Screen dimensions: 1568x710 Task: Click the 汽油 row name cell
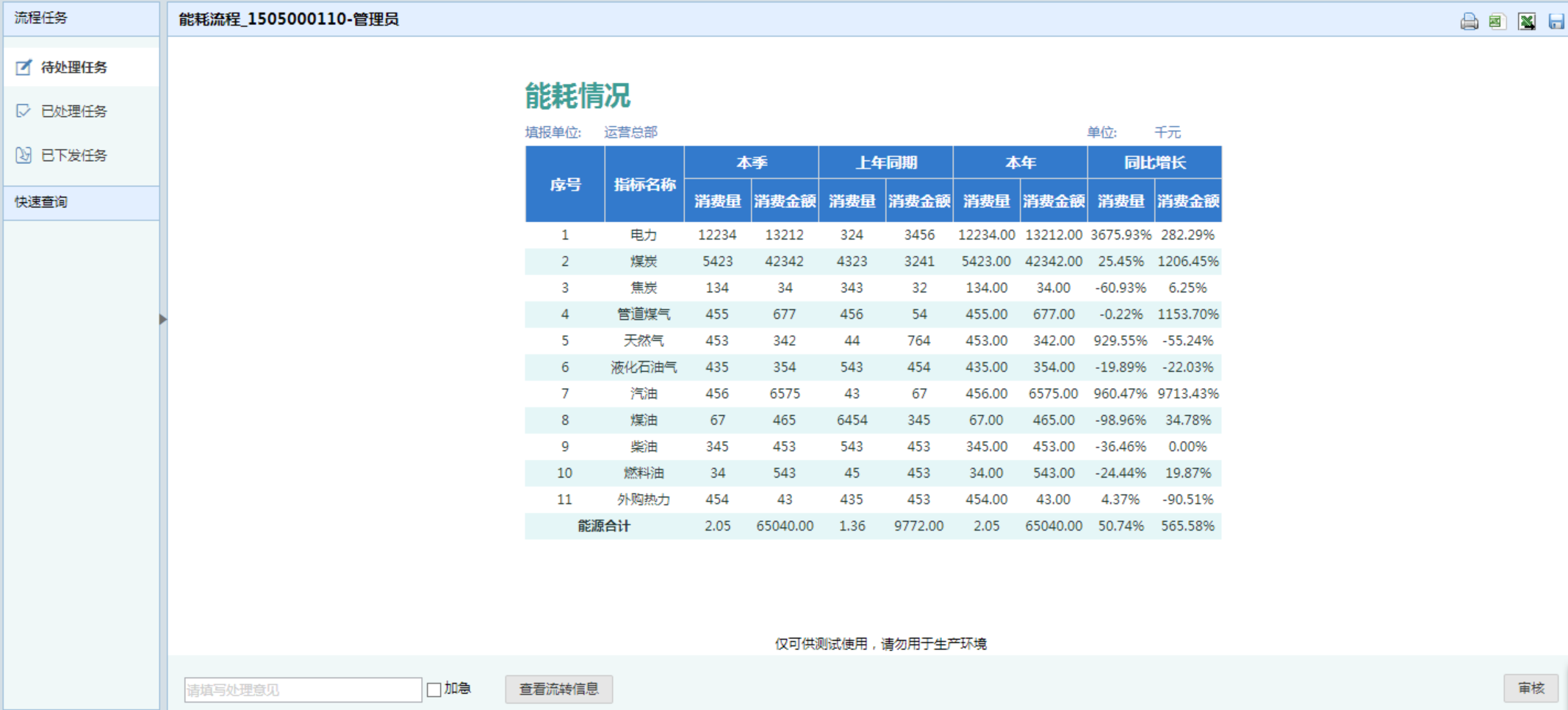pyautogui.click(x=644, y=394)
